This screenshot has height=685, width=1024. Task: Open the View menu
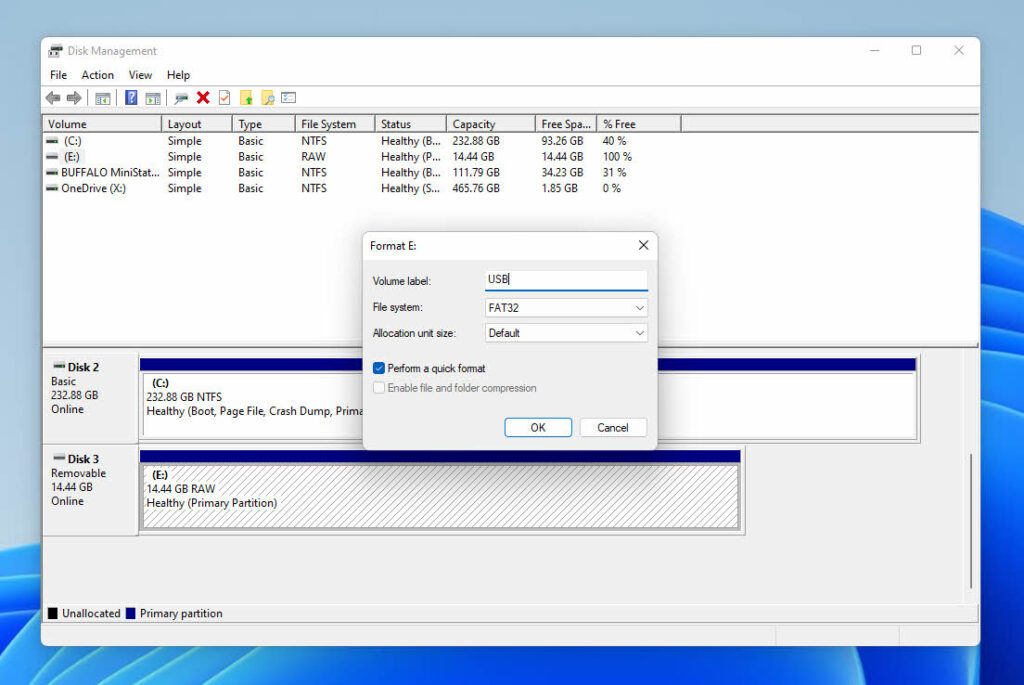click(x=140, y=75)
